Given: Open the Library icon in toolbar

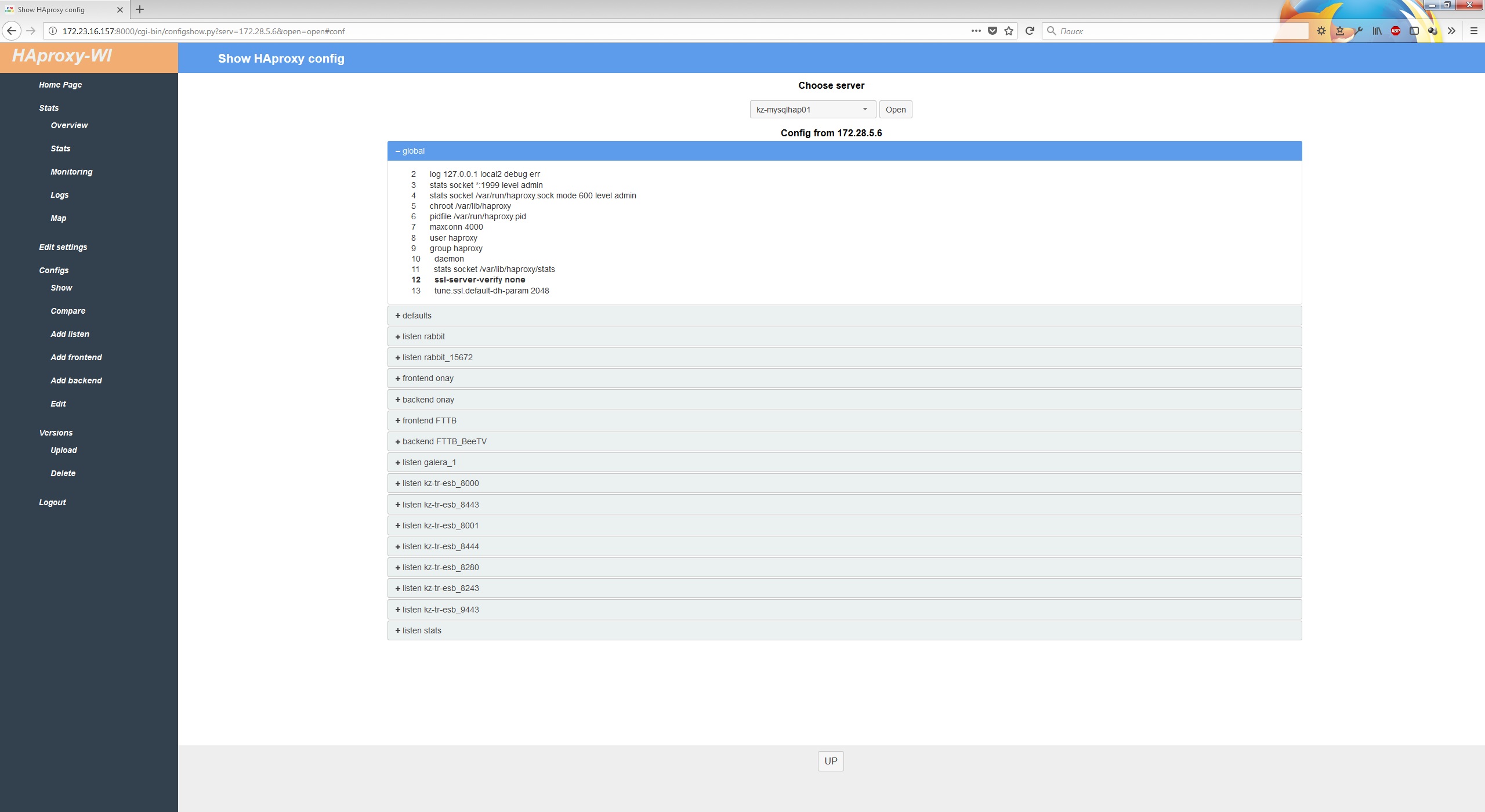Looking at the screenshot, I should pos(1377,31).
